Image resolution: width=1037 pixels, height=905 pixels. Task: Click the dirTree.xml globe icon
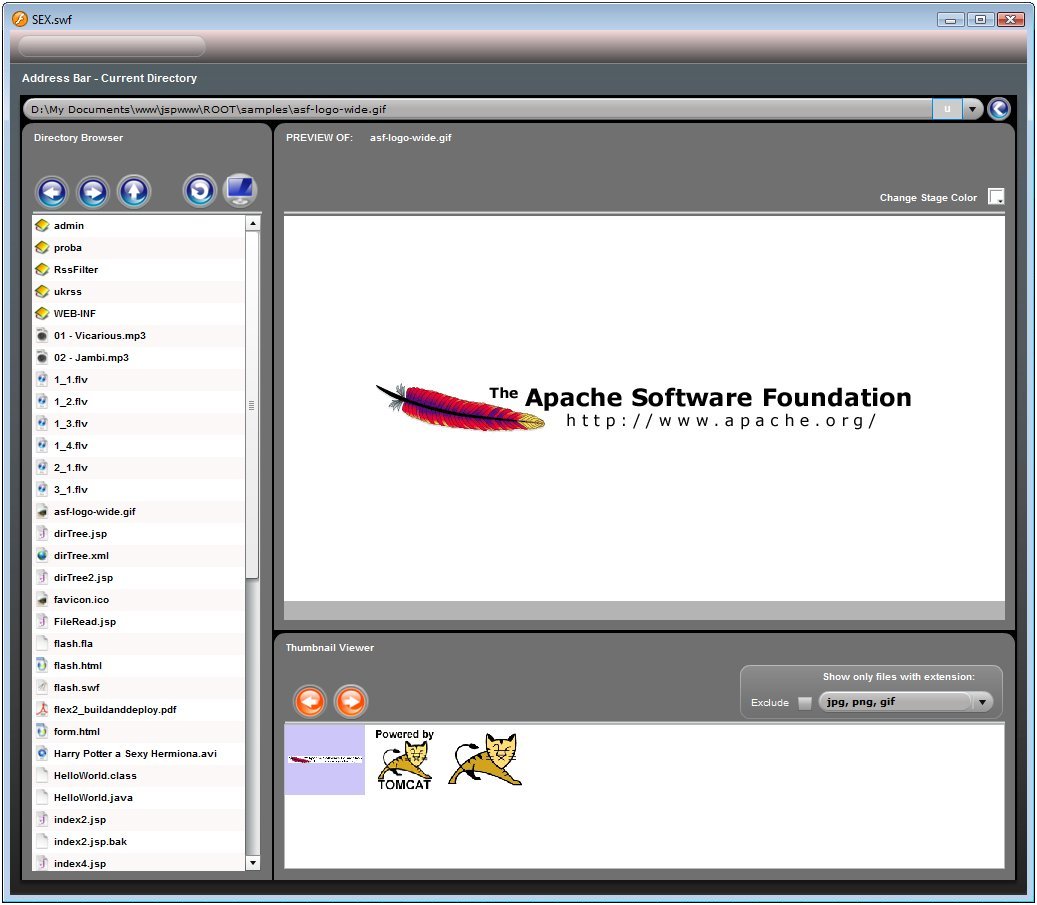pyautogui.click(x=42, y=555)
